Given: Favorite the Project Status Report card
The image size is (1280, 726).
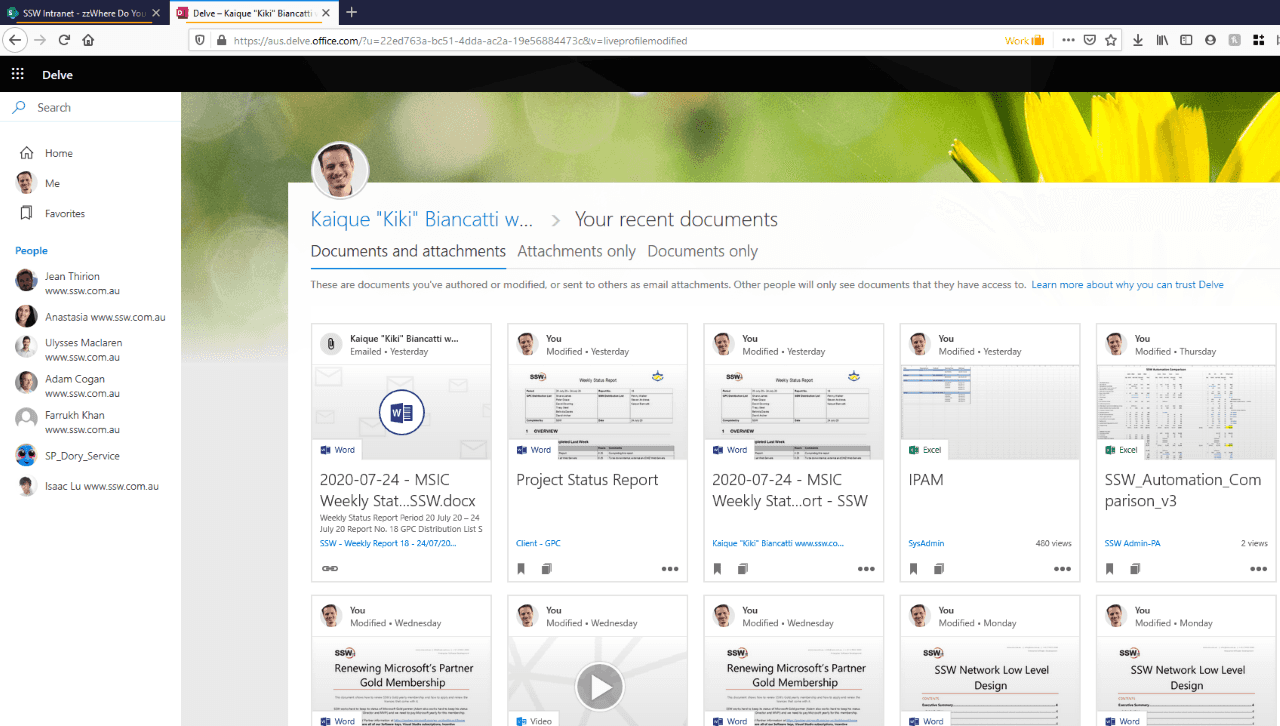Looking at the screenshot, I should click(521, 569).
